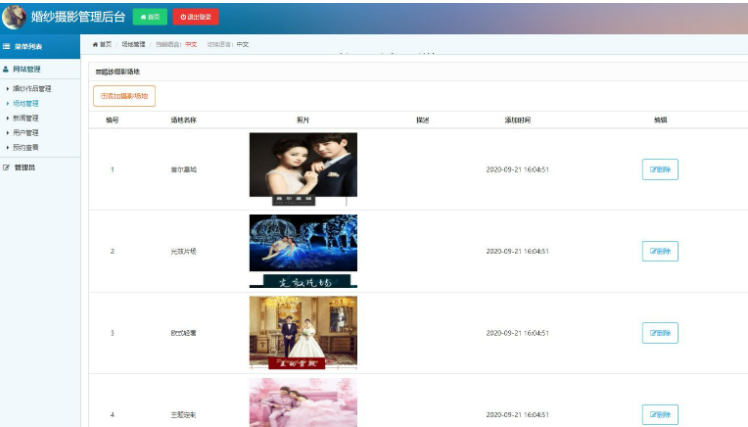Screen dimensions: 748x427
Task: Click the admin avatar in the header
Action: click(14, 17)
